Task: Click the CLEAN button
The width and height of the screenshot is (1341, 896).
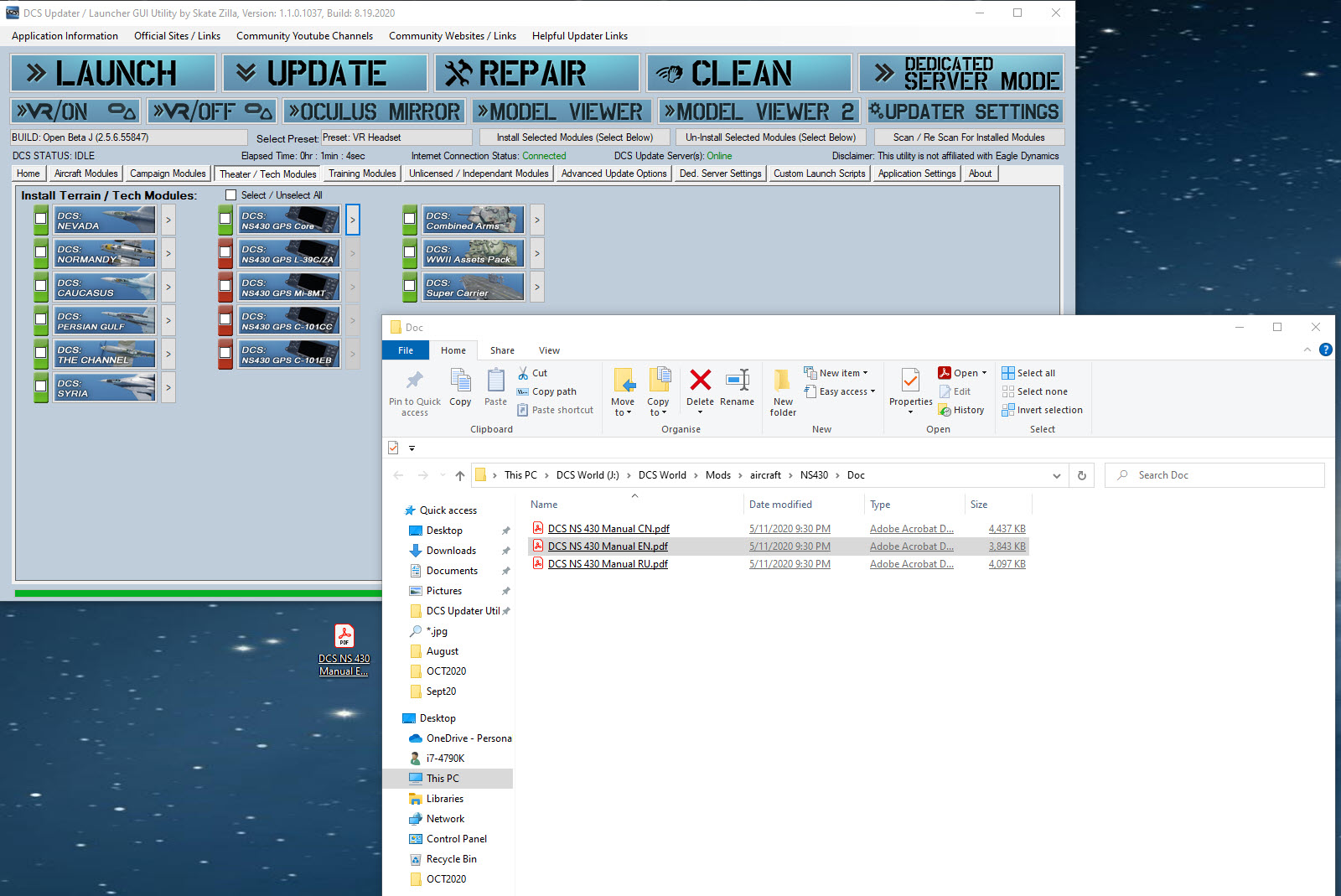Action: [749, 73]
